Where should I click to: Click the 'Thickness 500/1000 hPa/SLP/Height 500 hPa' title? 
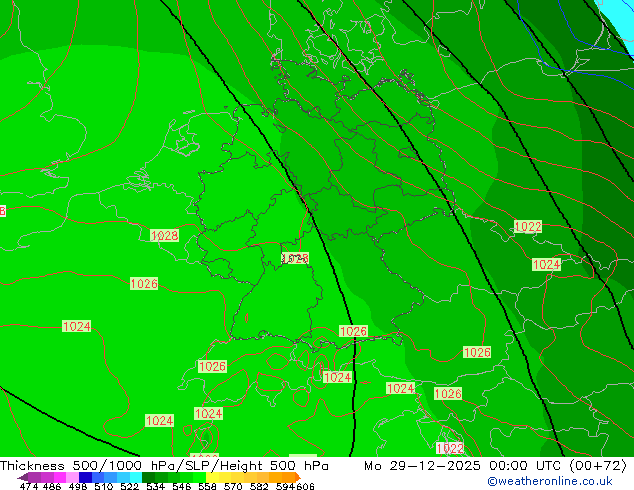pos(164,466)
